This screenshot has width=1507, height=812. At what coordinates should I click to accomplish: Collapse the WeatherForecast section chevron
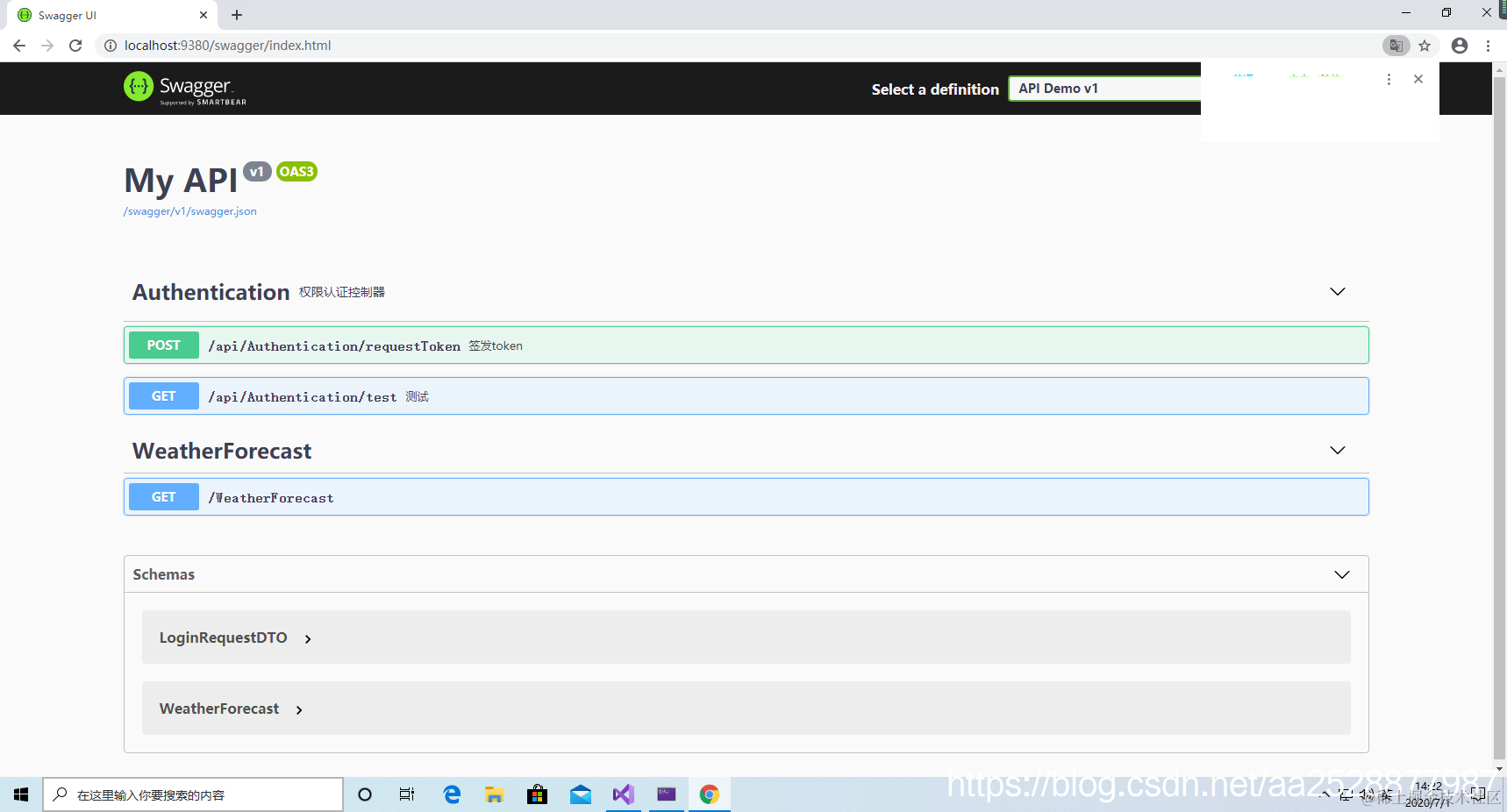pos(1338,450)
